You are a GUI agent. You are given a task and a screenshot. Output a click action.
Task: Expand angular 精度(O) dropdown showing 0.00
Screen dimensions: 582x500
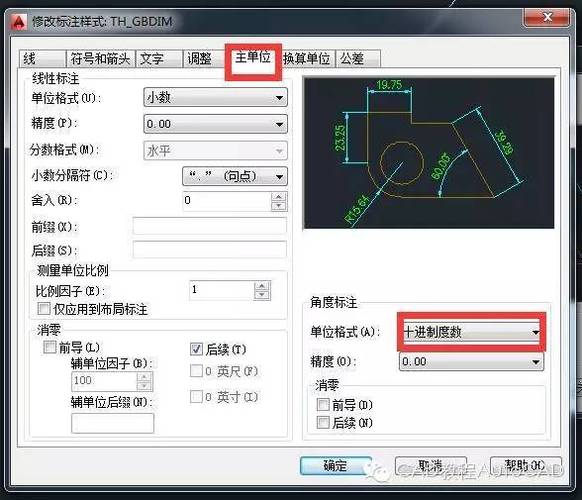point(471,362)
